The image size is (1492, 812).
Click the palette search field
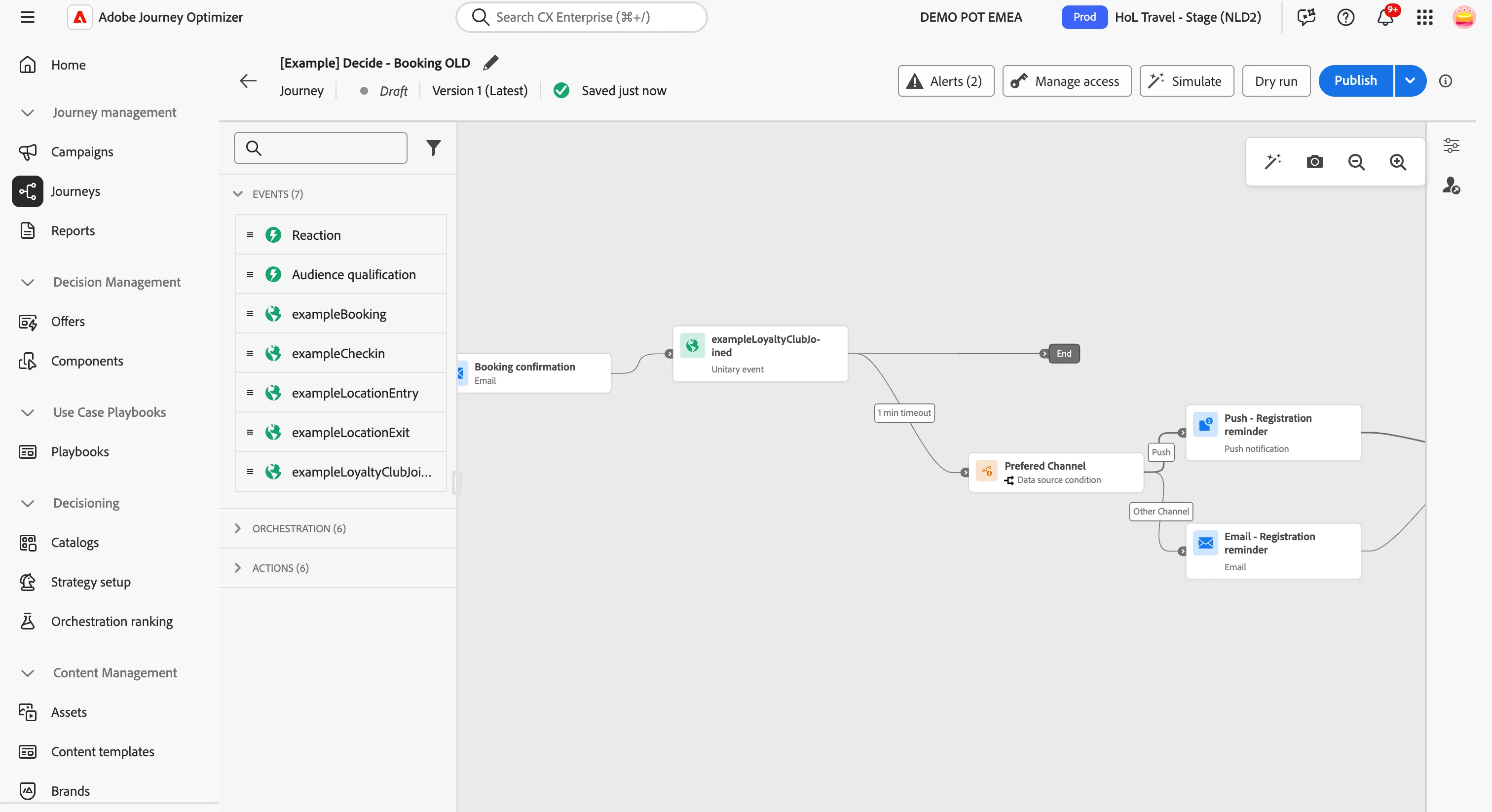pyautogui.click(x=320, y=148)
